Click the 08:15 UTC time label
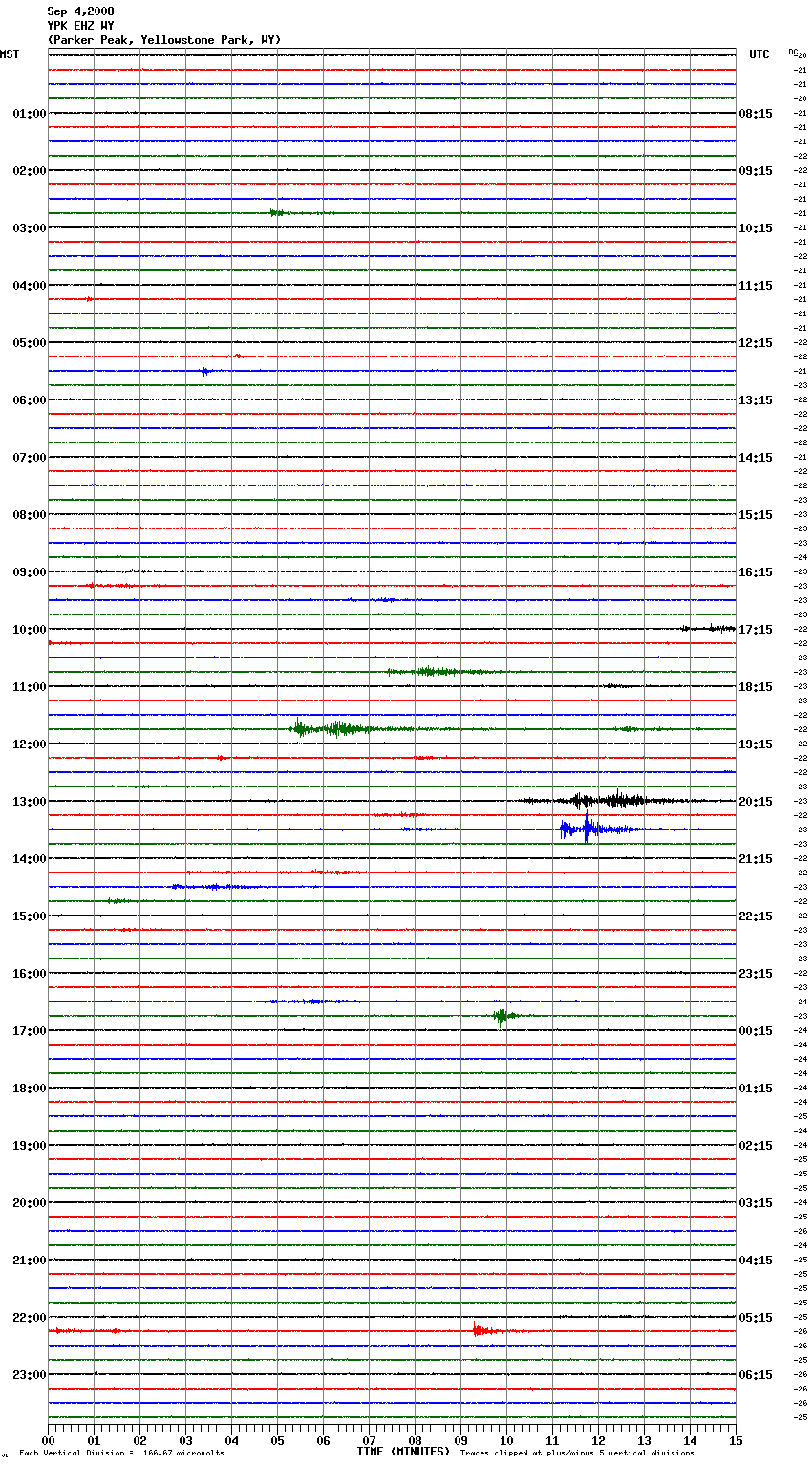 [x=756, y=114]
